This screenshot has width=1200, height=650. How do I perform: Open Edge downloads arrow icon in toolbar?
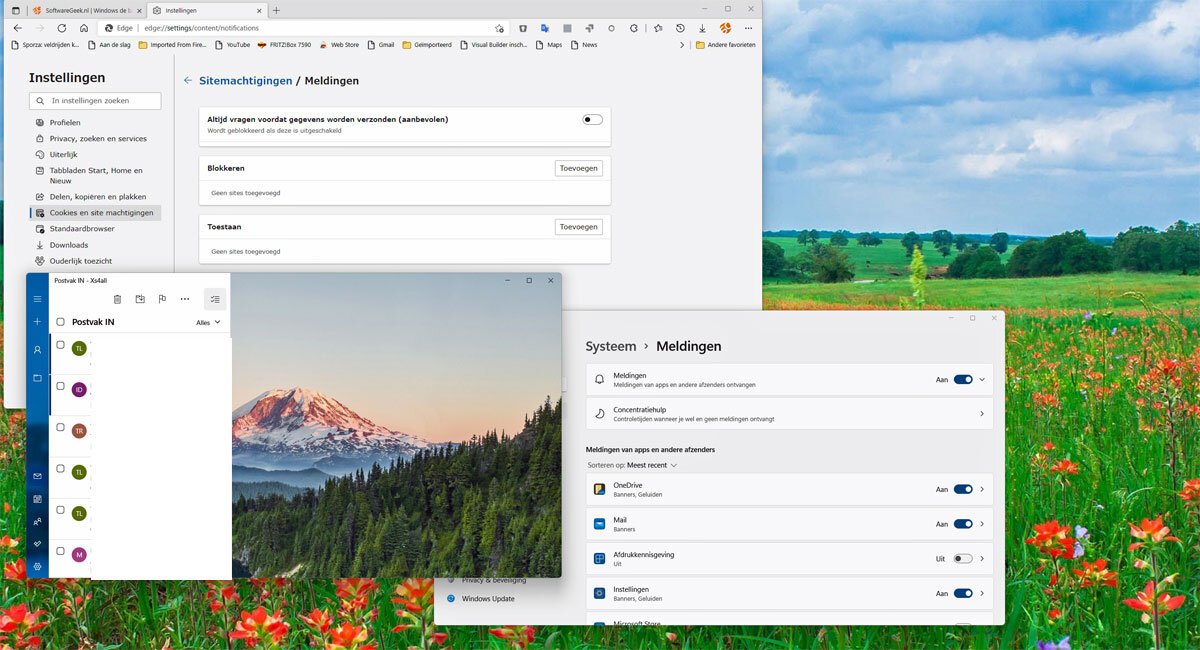tap(702, 28)
